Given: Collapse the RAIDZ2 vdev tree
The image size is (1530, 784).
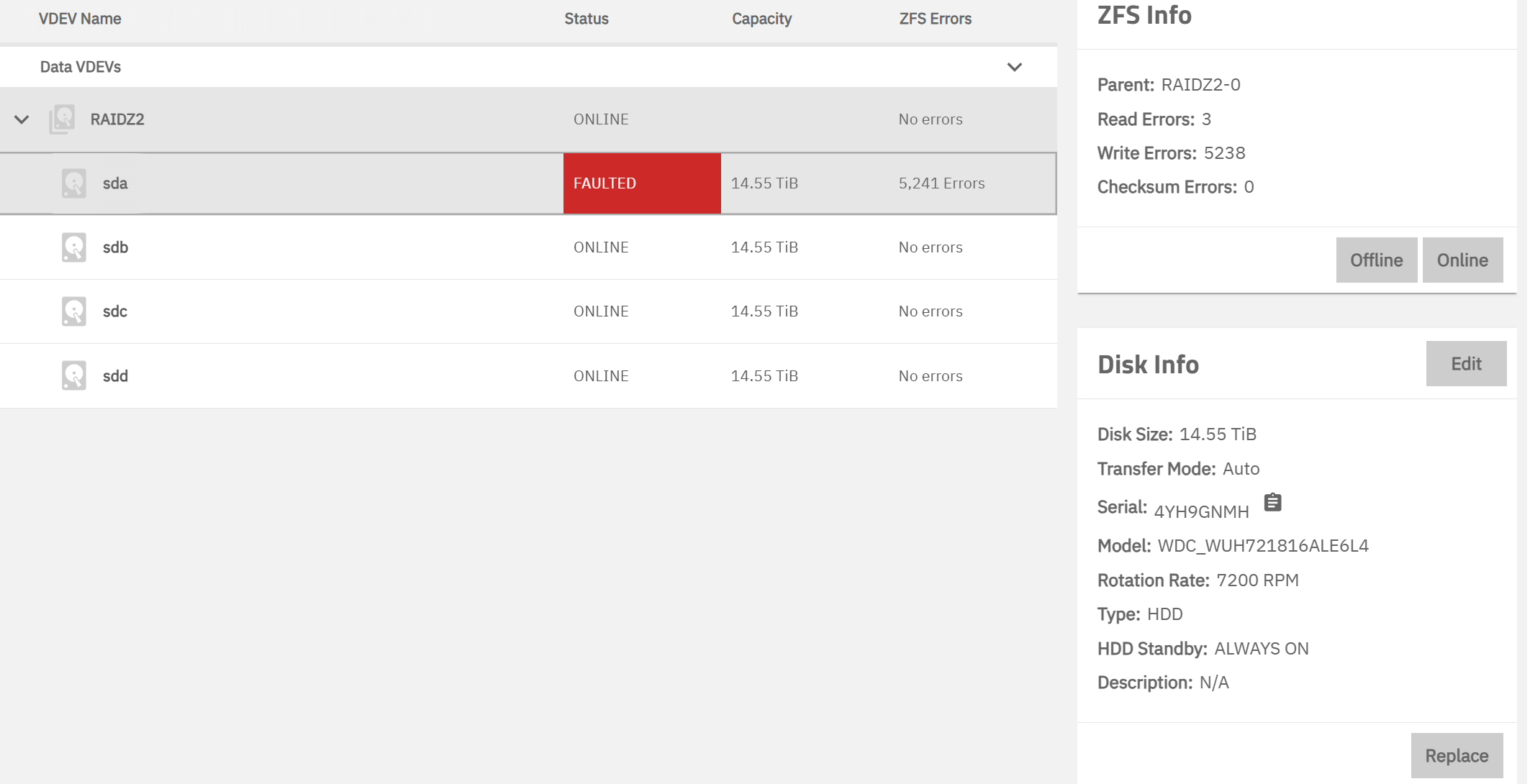Looking at the screenshot, I should tap(22, 119).
